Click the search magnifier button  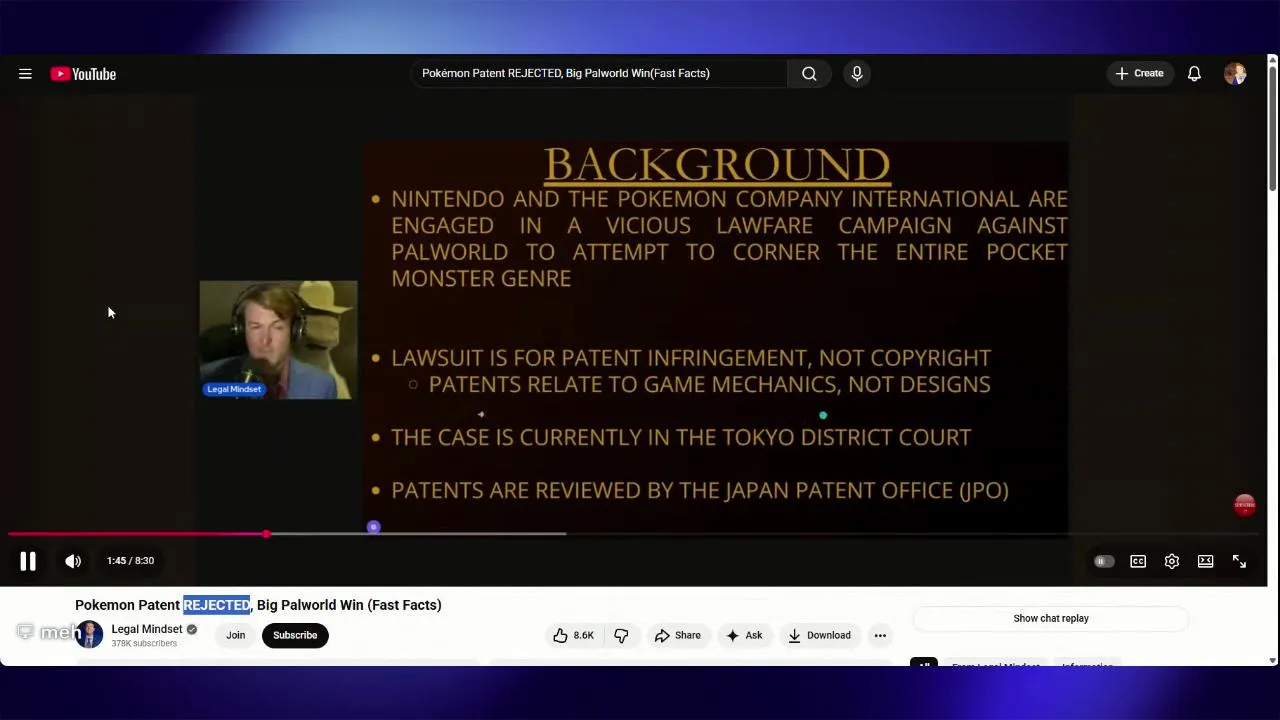click(809, 73)
